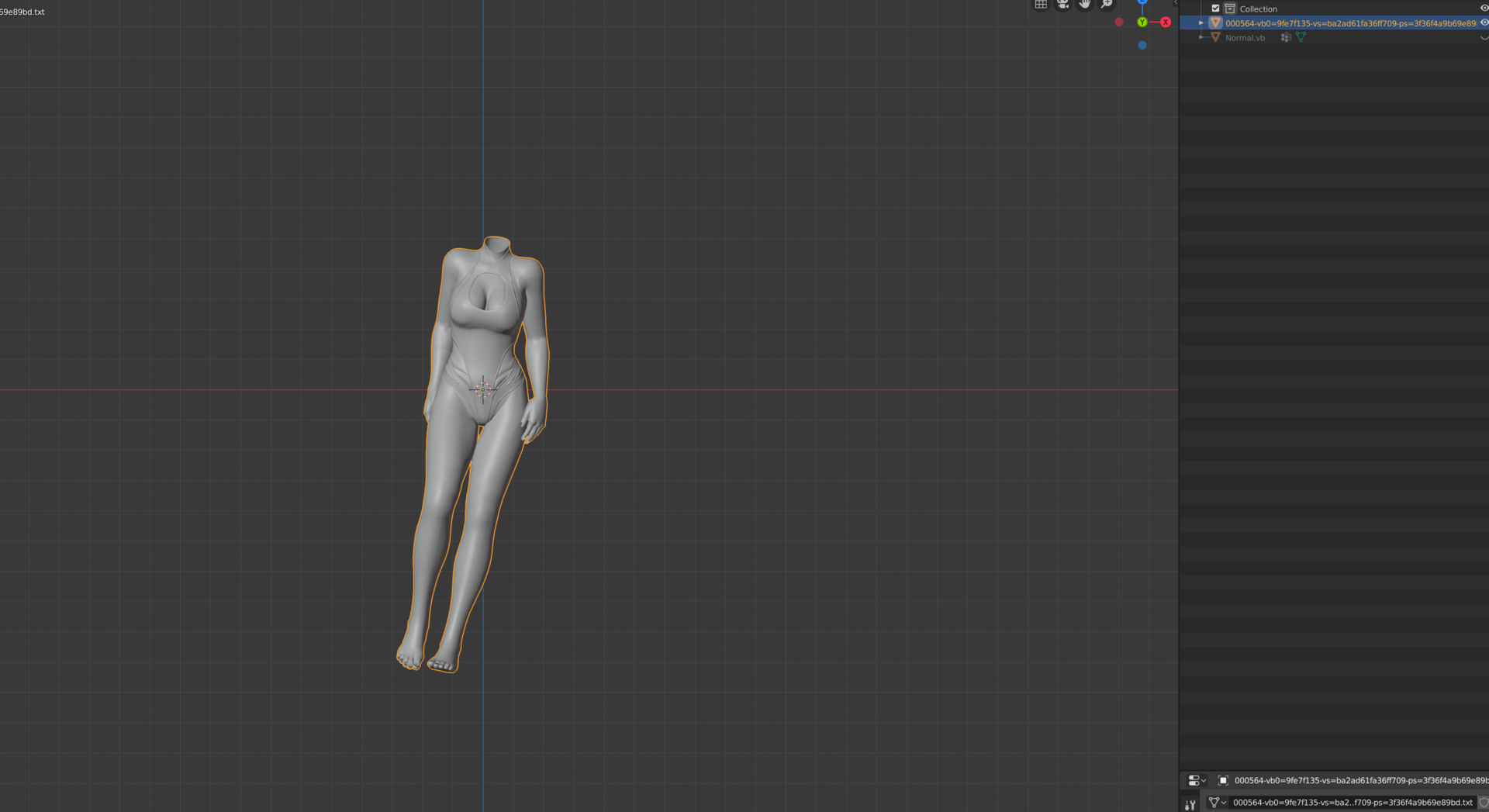Click the fake user shield icon

(1483, 803)
